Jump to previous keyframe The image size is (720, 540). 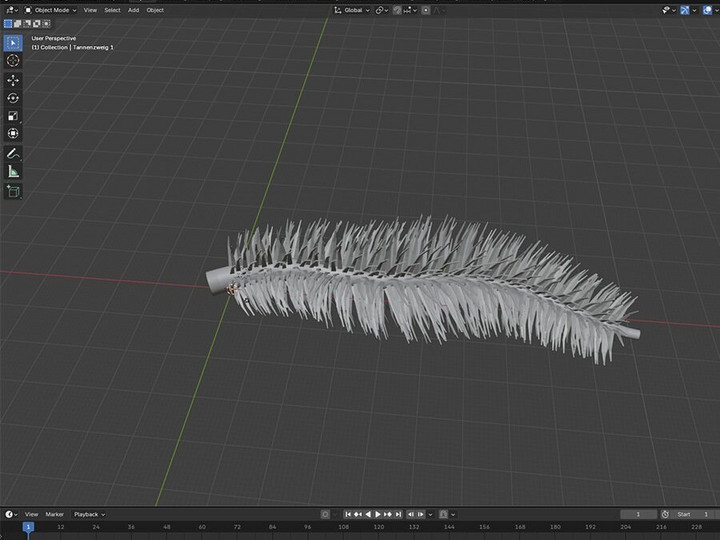(x=358, y=514)
